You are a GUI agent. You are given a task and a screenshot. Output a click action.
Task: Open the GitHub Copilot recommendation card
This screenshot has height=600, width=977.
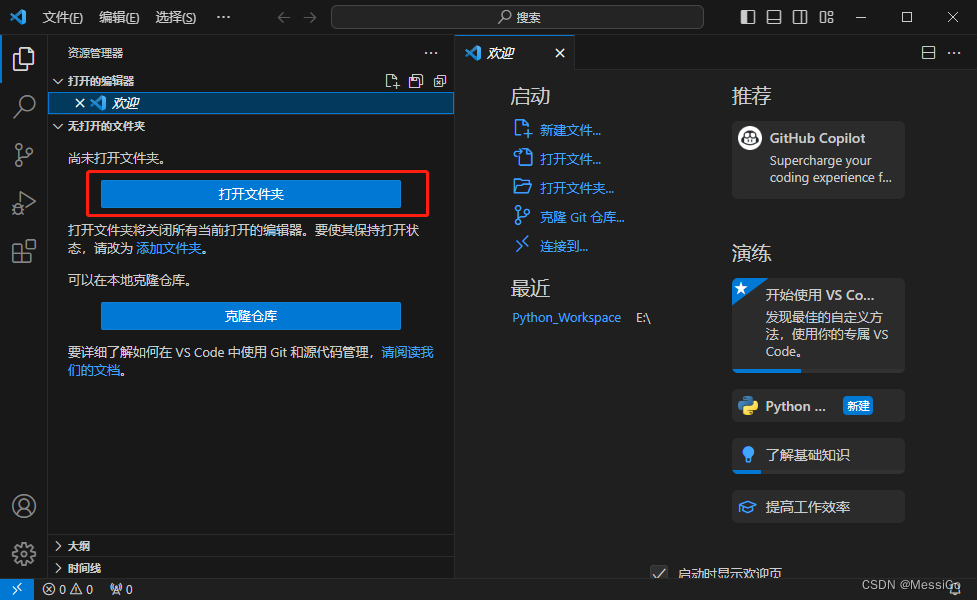coord(818,160)
